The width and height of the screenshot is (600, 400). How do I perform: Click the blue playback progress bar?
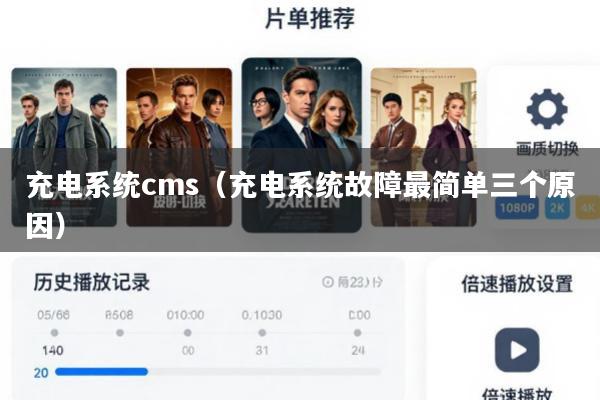(101, 372)
